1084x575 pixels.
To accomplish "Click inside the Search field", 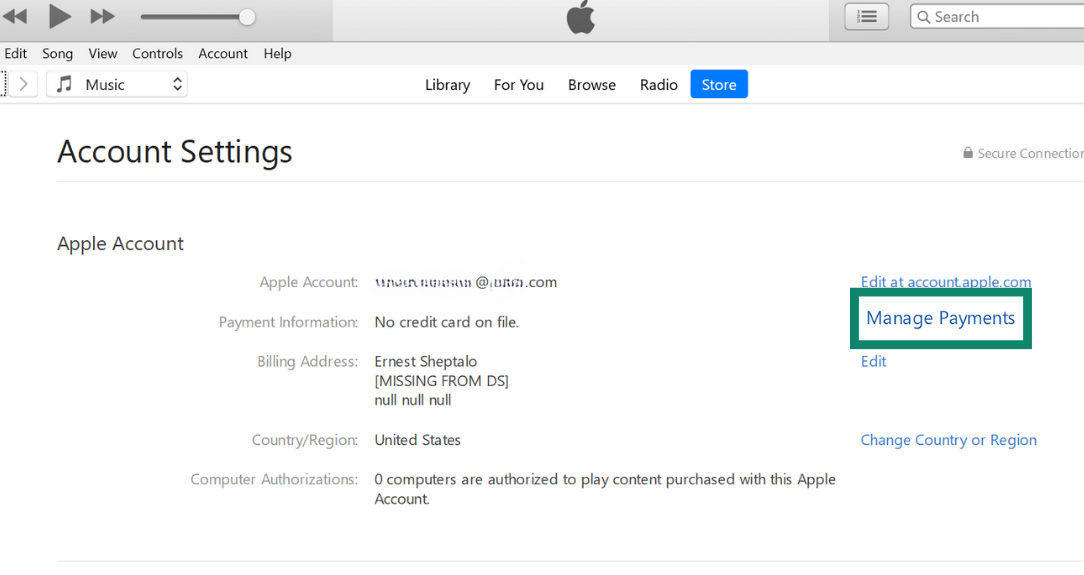I will coord(1000,17).
